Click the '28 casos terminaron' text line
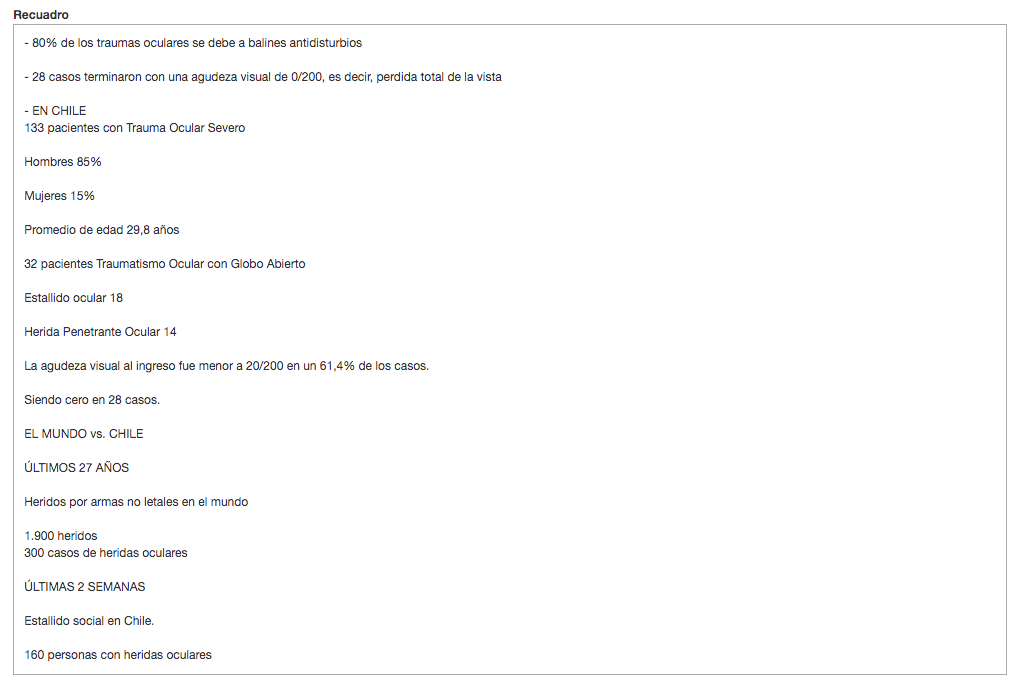This screenshot has width=1024, height=692. coord(263,77)
